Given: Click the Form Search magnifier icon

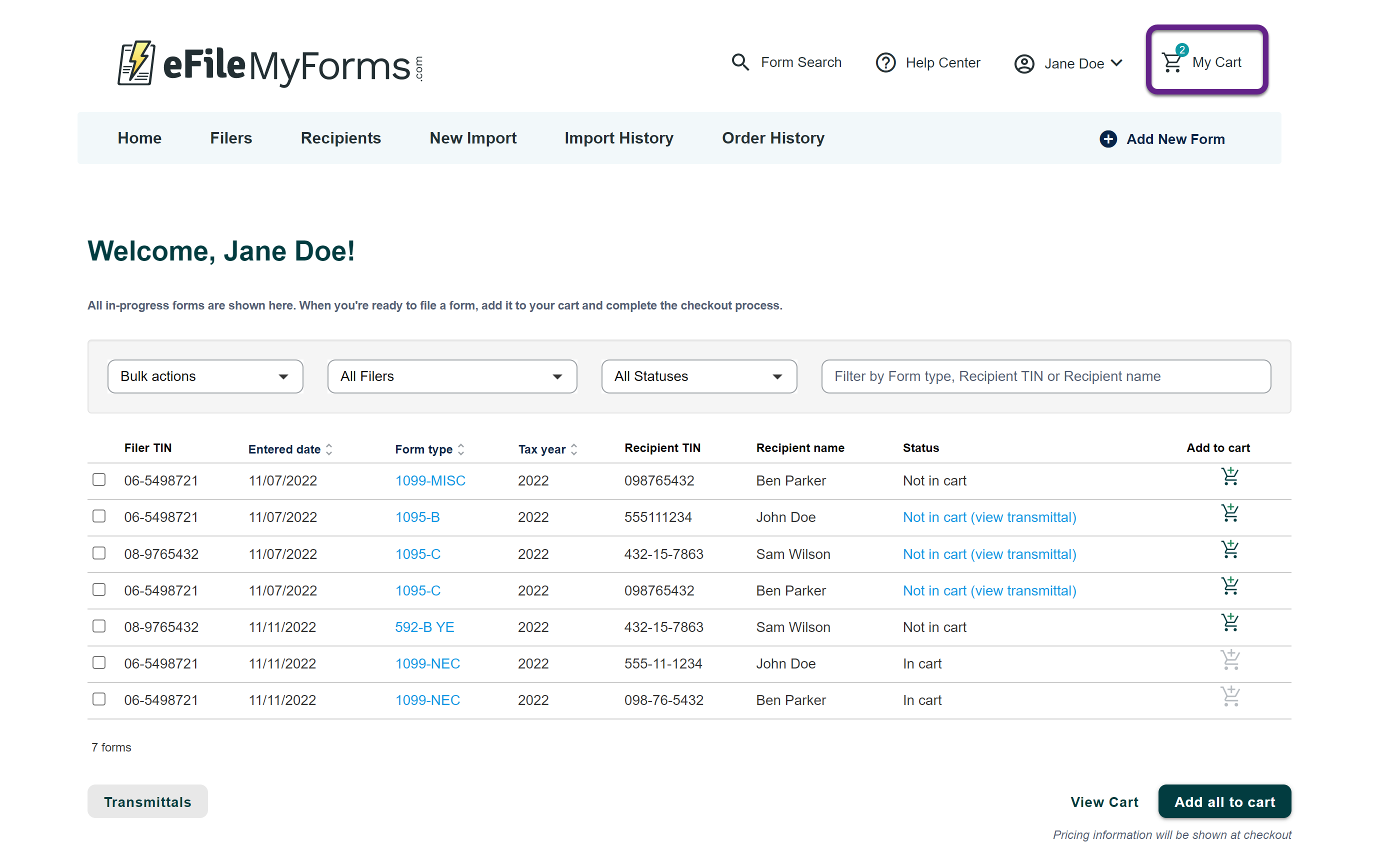Looking at the screenshot, I should click(740, 62).
